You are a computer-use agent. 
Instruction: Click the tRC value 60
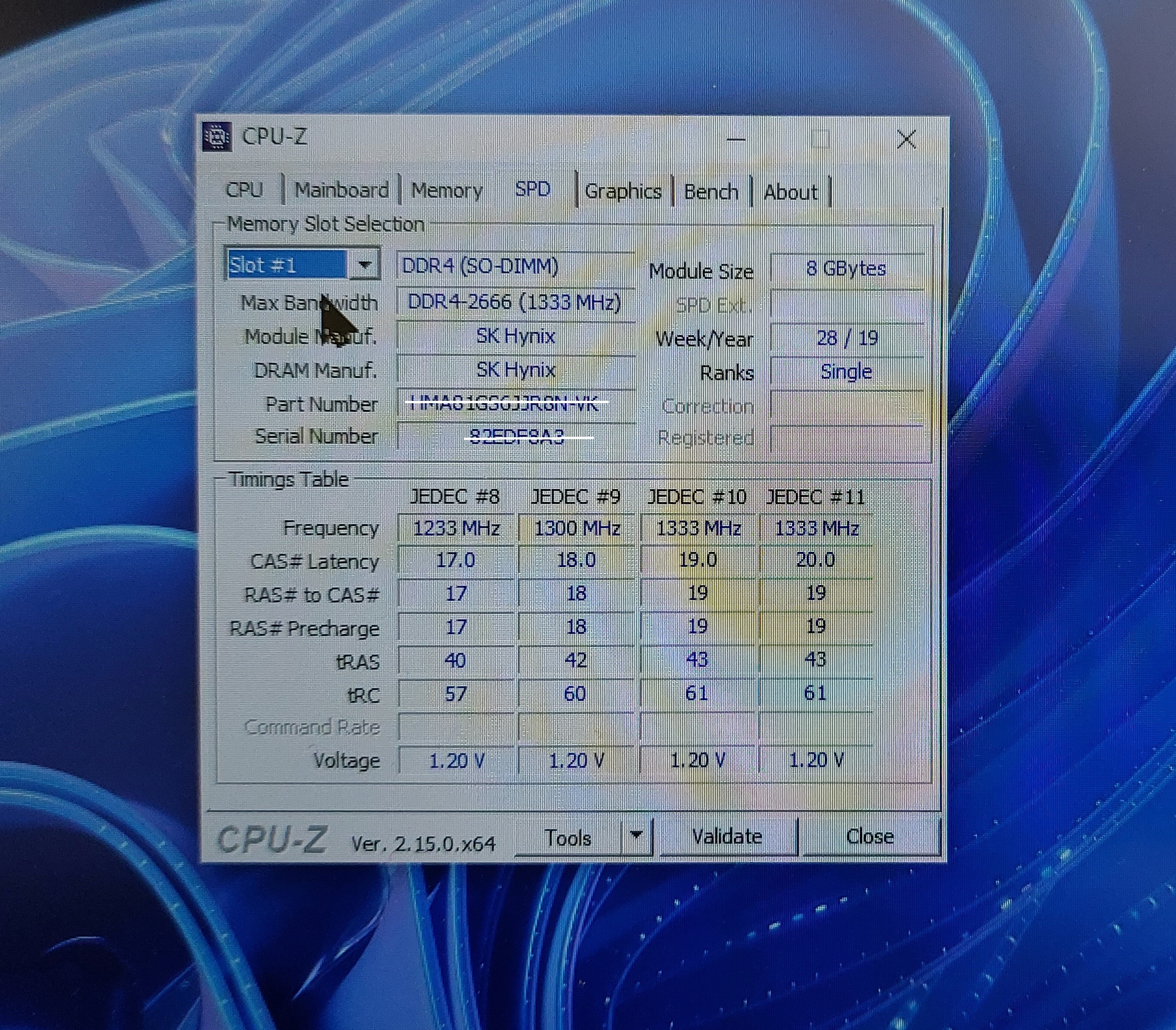click(577, 694)
